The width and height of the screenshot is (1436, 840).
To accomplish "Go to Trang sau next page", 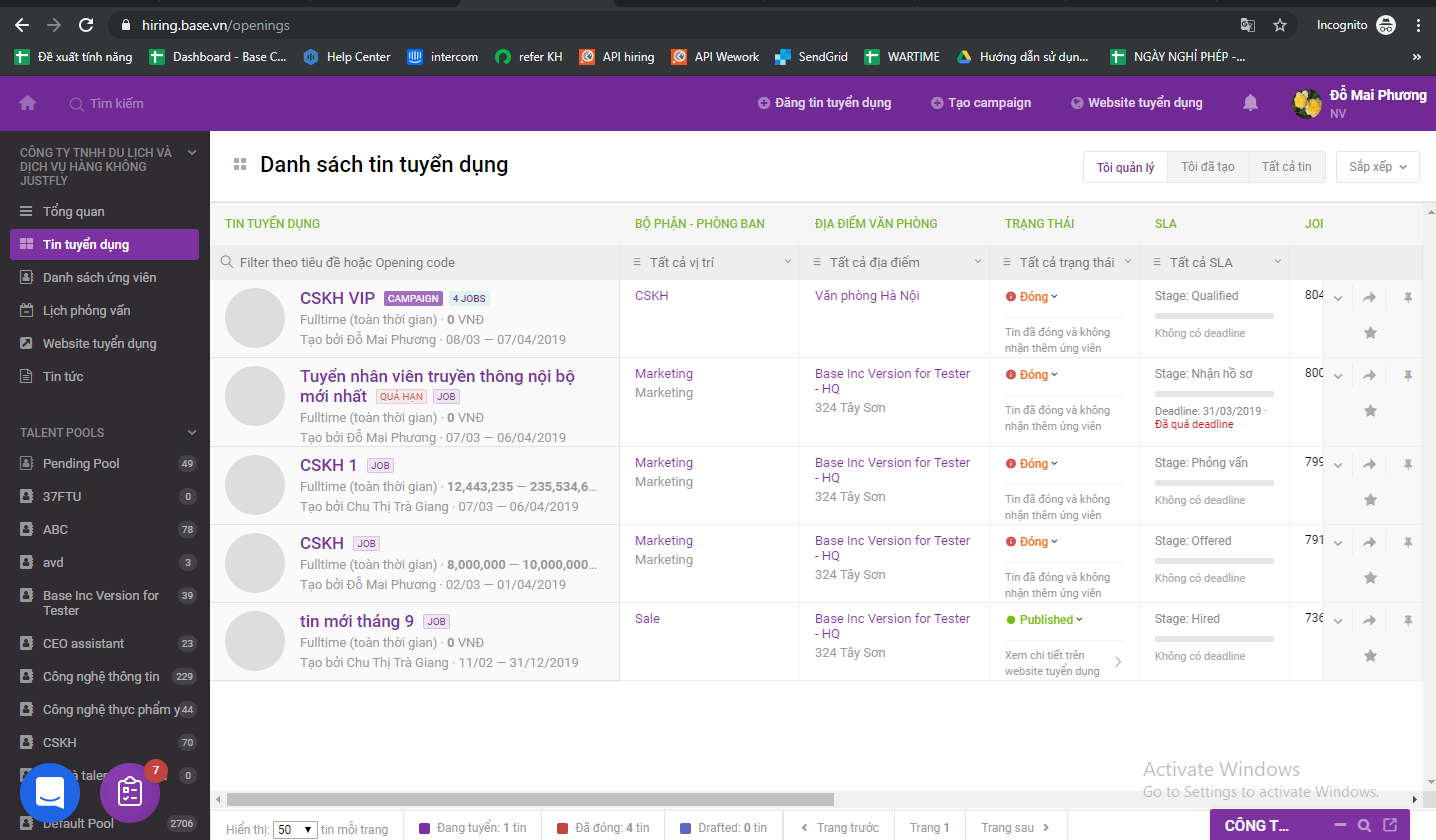I will (x=1016, y=828).
